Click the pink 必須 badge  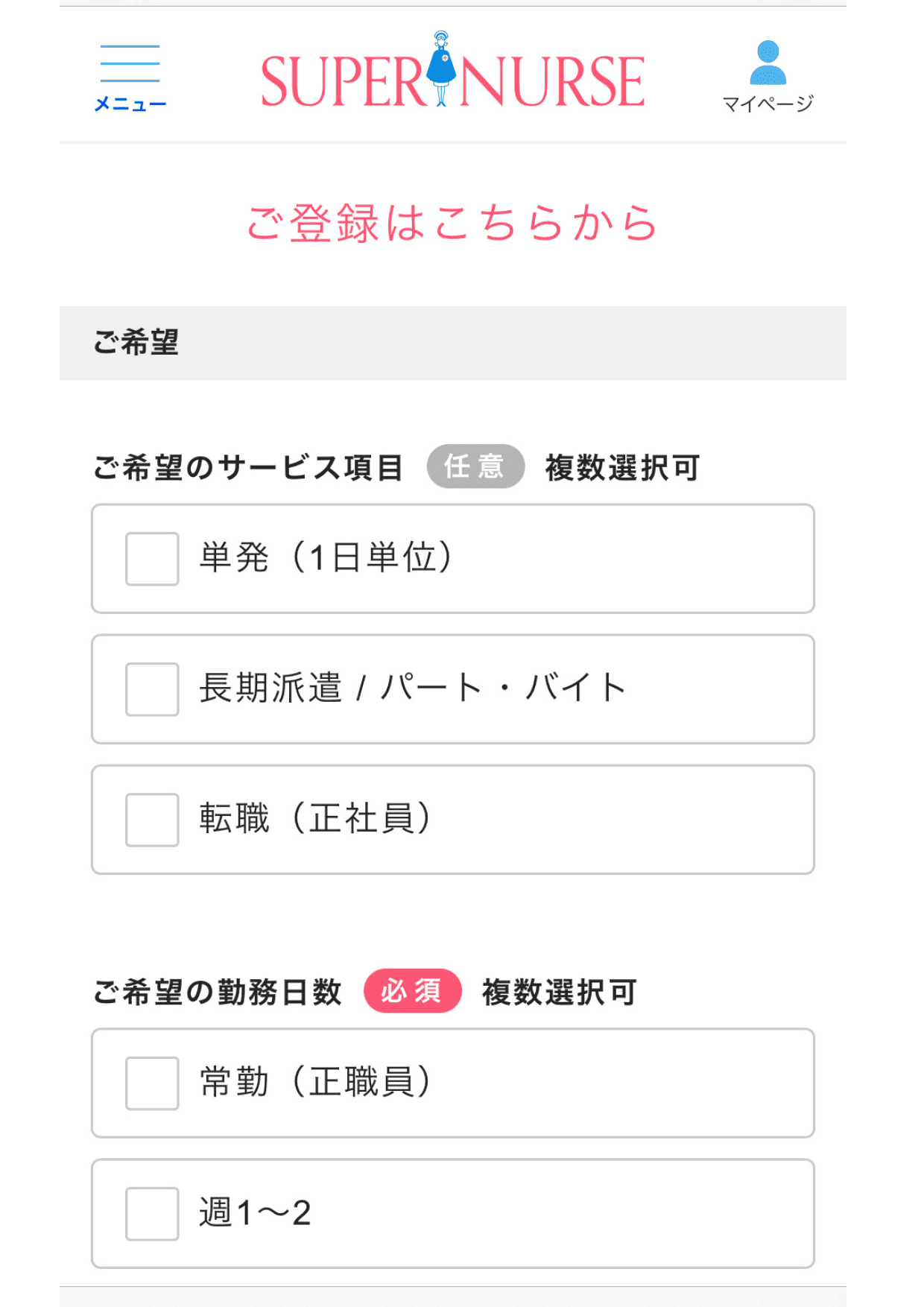point(413,991)
